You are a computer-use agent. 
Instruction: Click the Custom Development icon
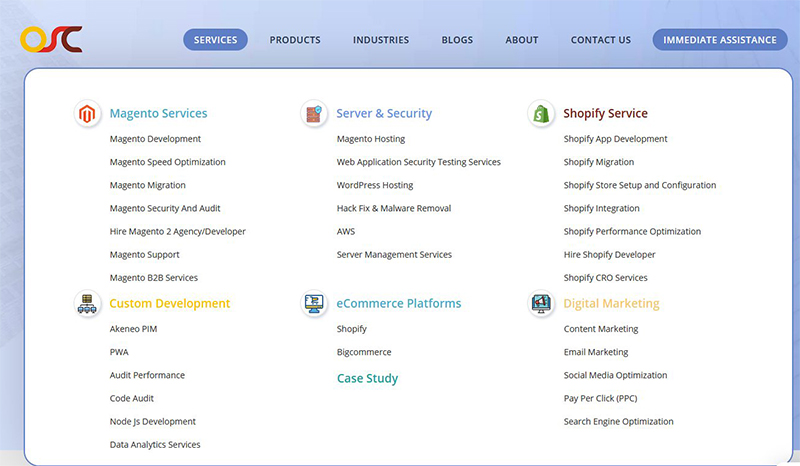point(88,304)
